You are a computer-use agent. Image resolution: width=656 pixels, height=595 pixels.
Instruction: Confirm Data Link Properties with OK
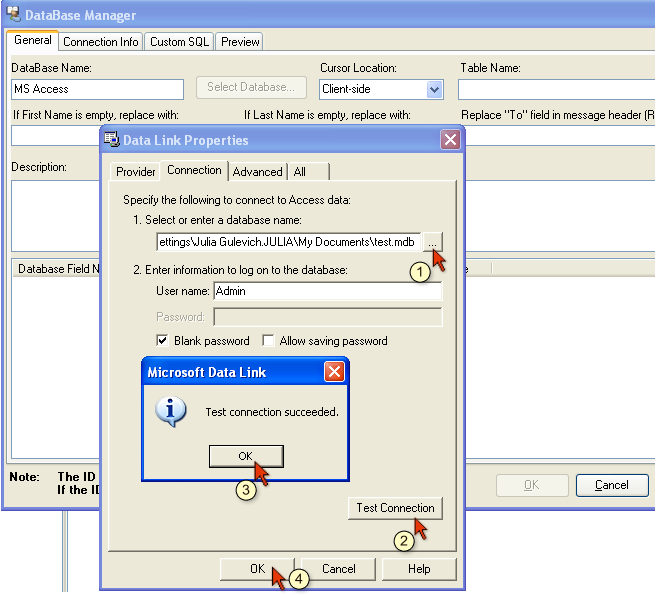click(257, 569)
